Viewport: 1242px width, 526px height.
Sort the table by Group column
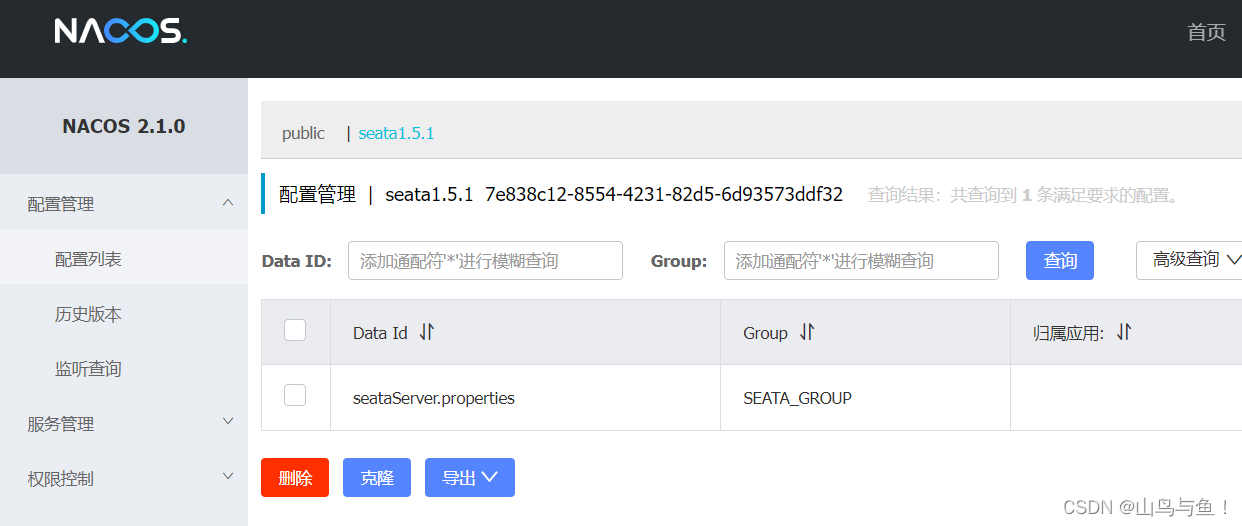pos(807,332)
